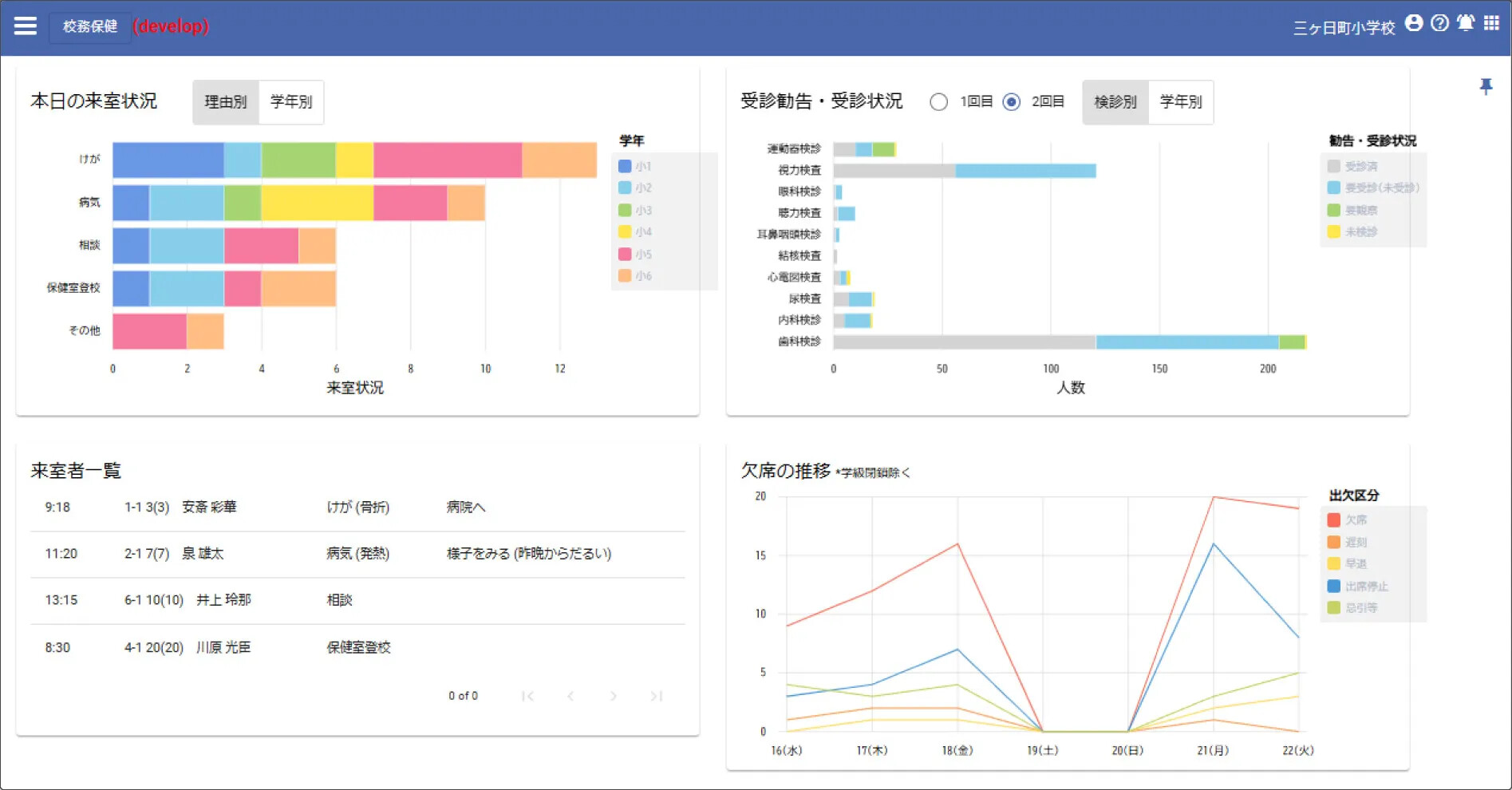Click the 三ヶ日町小学校 school name
This screenshot has height=790, width=1512.
coord(1344,28)
